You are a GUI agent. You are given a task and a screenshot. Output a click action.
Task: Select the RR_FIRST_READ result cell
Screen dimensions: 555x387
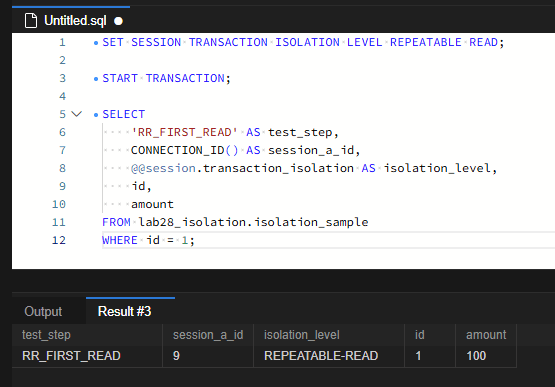(x=87, y=356)
